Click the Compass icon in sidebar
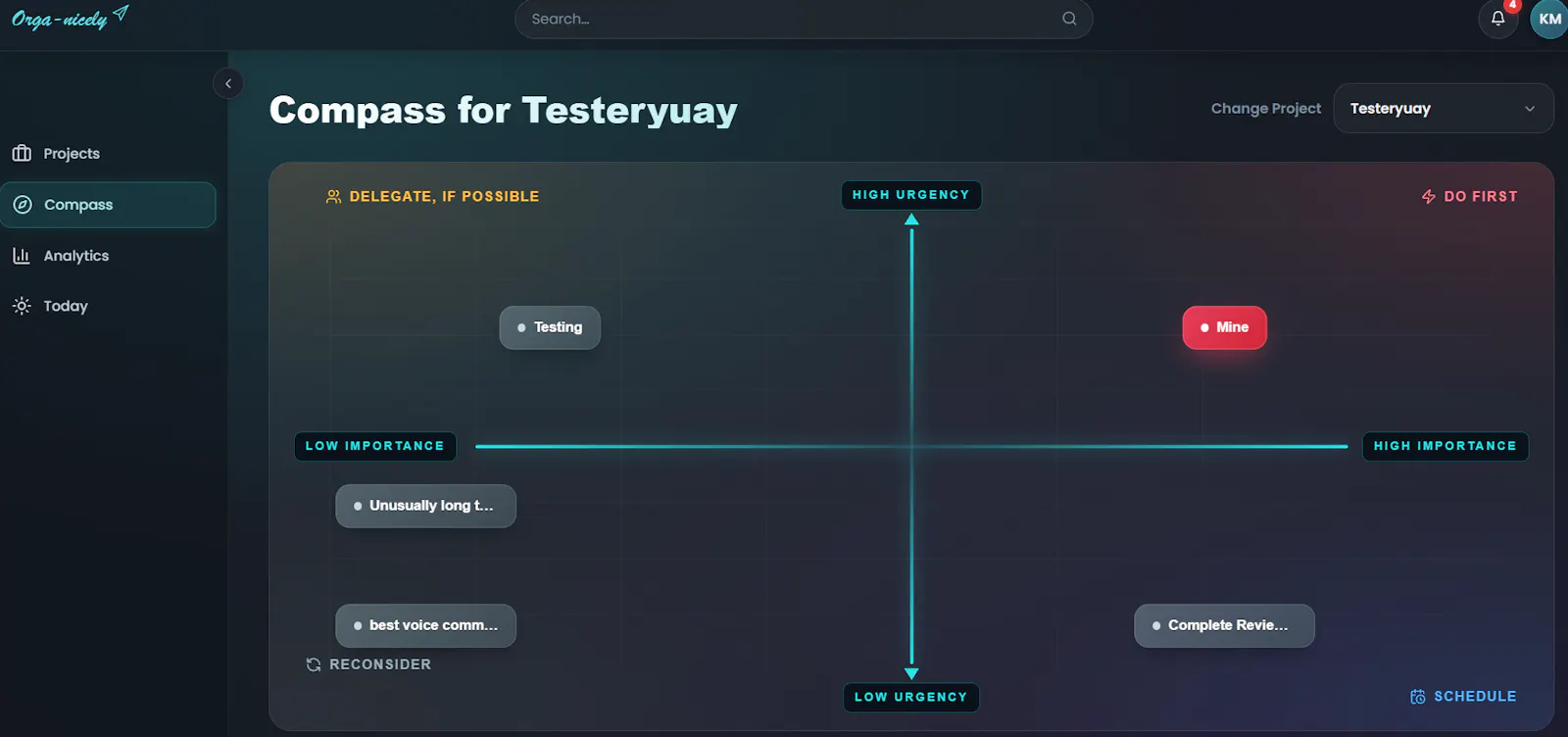Screen dimensions: 1568x737 [x=22, y=205]
